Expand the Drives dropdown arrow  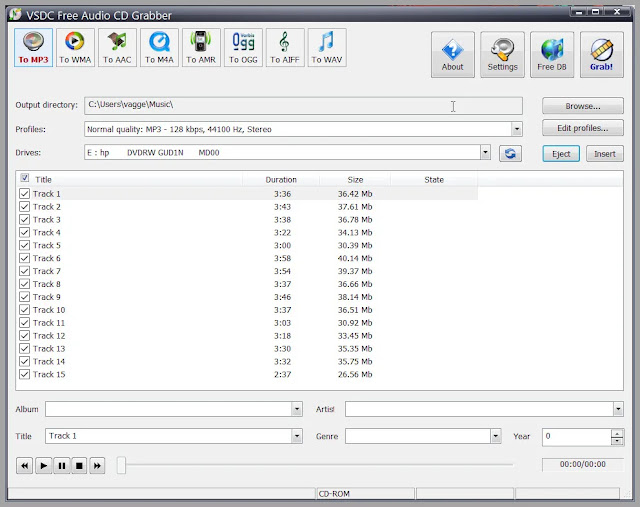(x=485, y=153)
